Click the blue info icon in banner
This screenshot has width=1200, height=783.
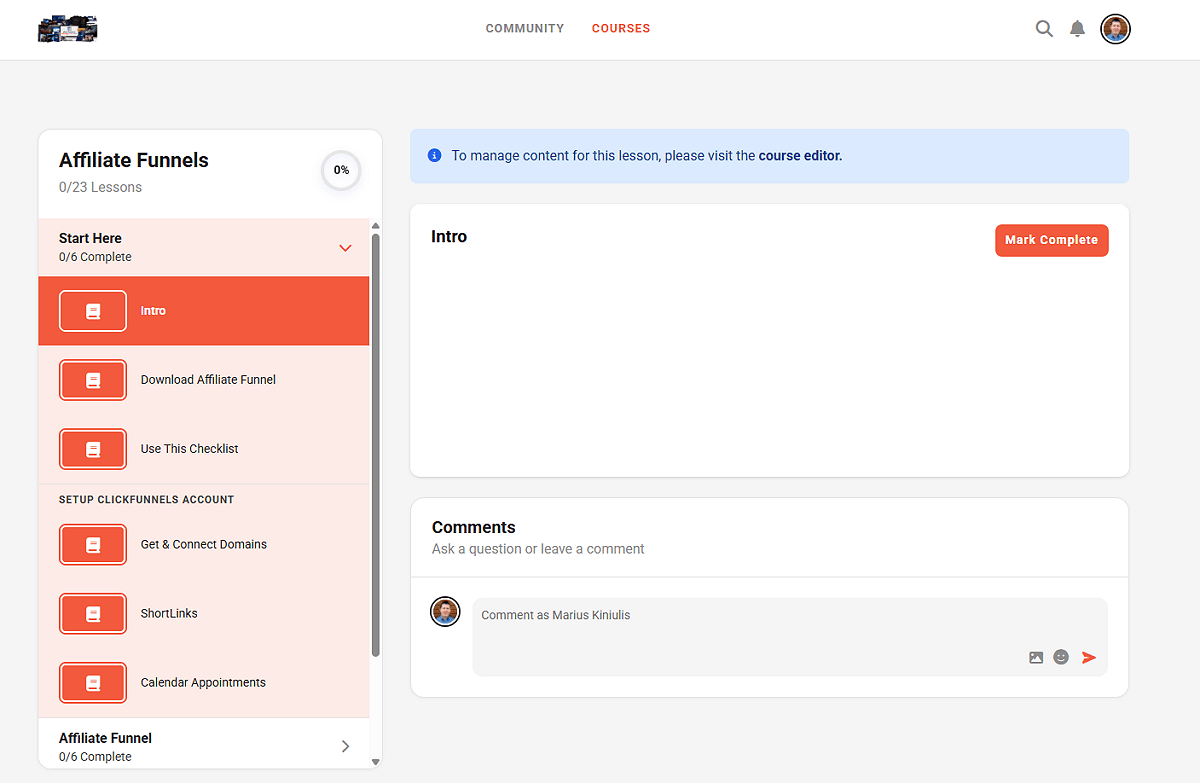(x=434, y=156)
